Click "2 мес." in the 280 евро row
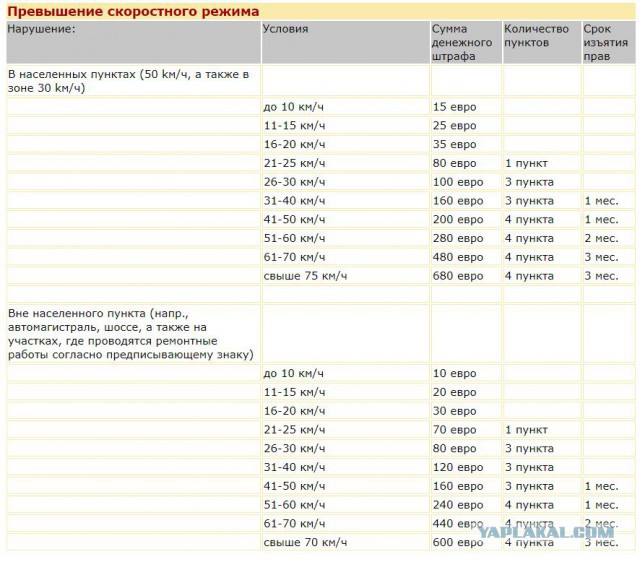The image size is (640, 562). tap(601, 238)
